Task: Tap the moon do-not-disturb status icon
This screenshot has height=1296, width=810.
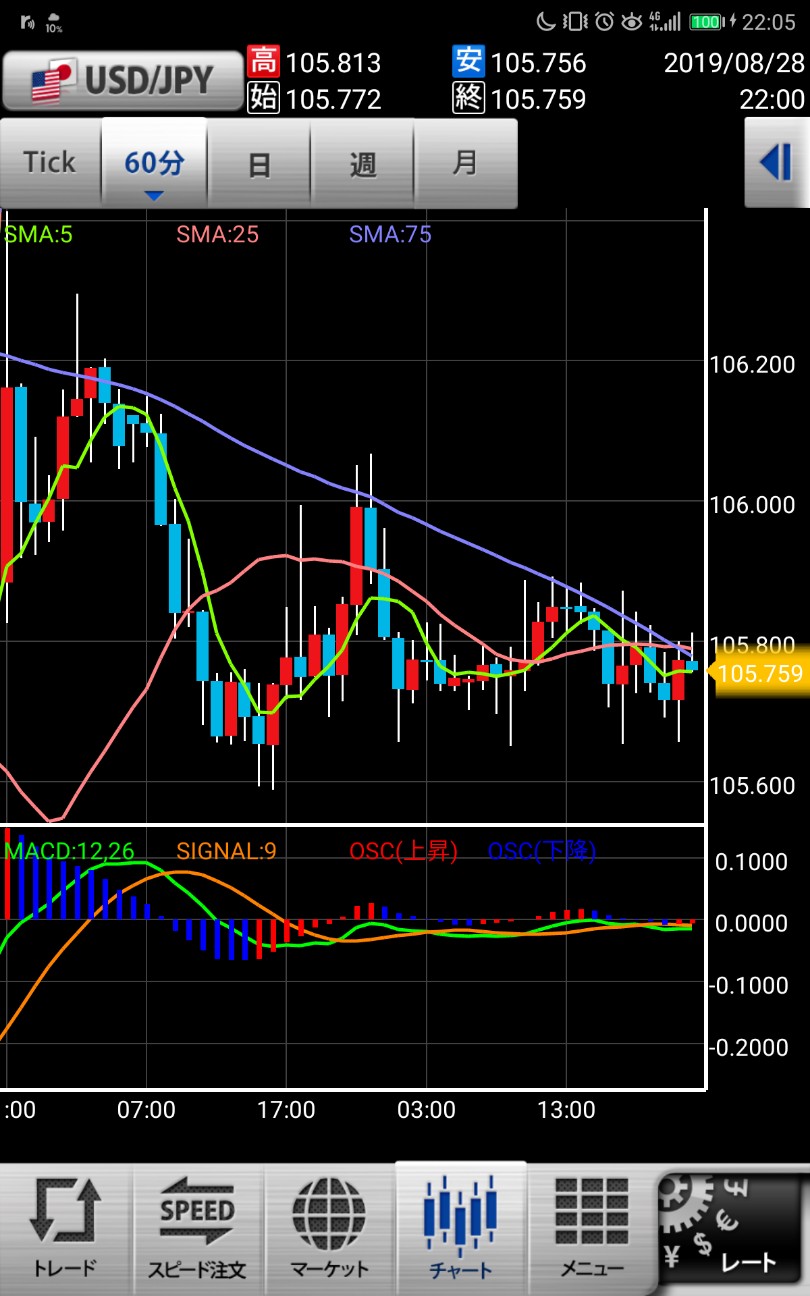Action: click(x=546, y=21)
